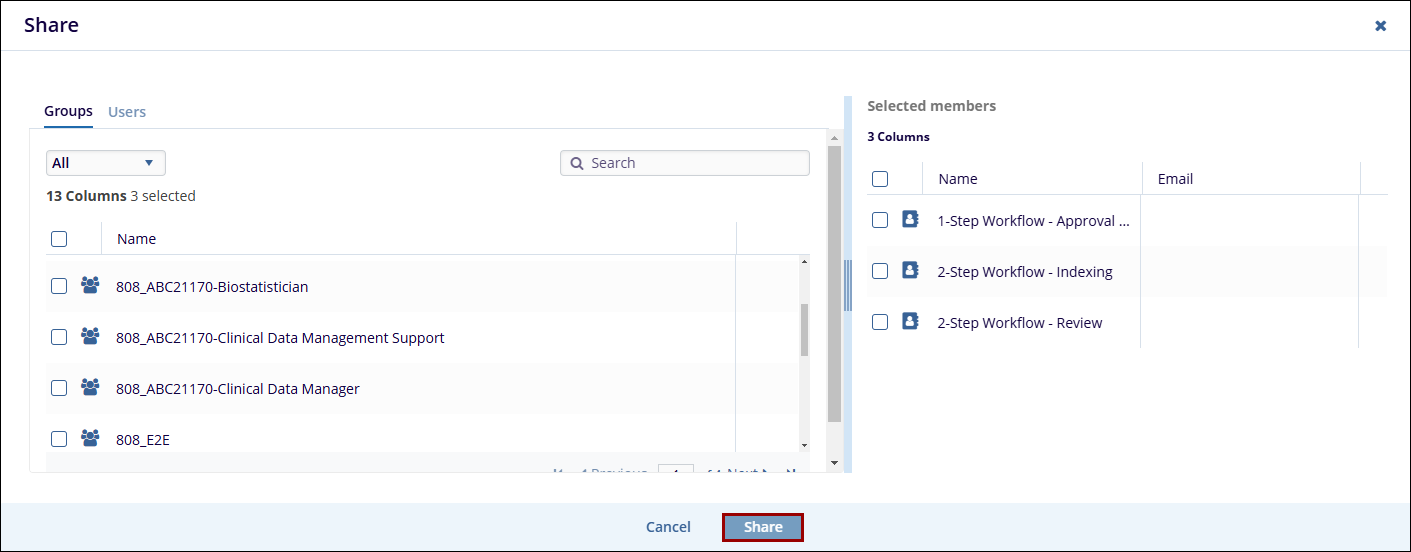Toggle select-all checkbox in Selected members header

[x=880, y=179]
